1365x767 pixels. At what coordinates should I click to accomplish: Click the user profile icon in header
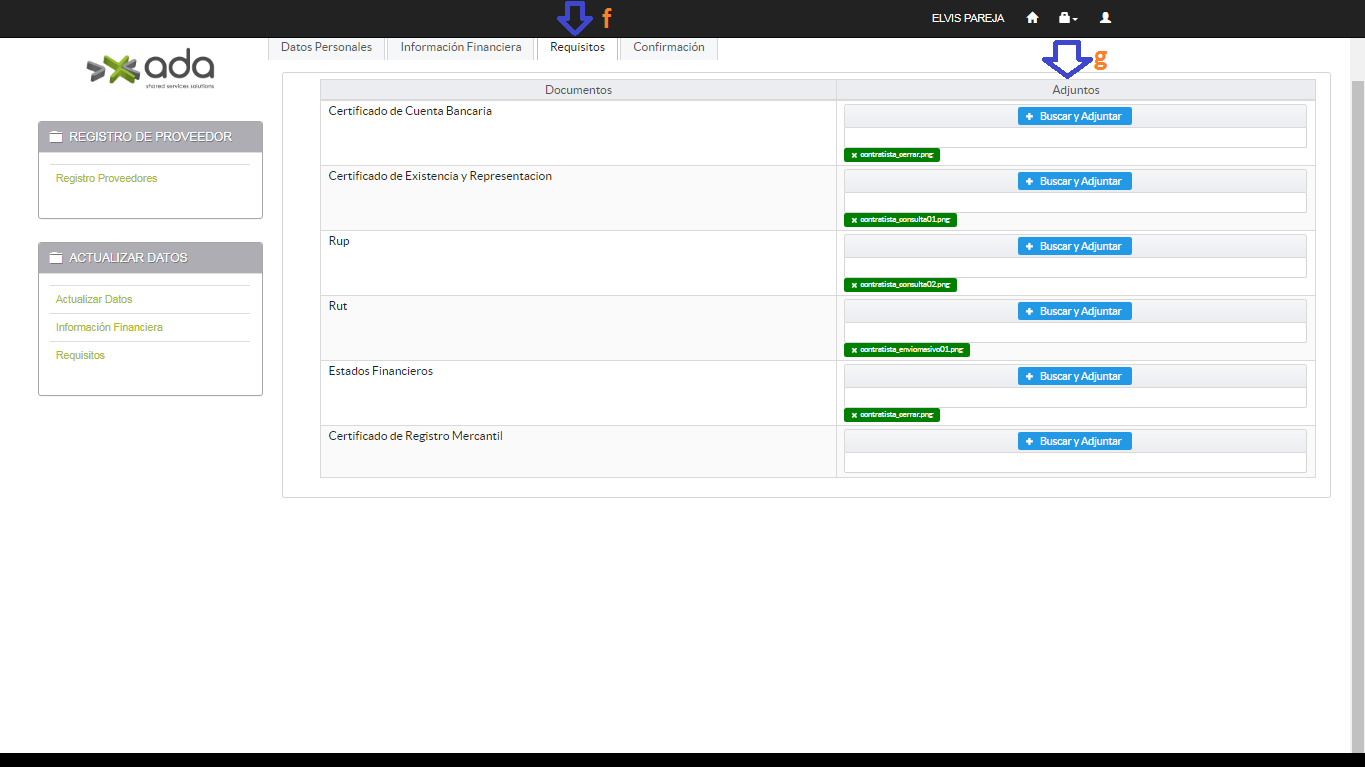(x=1105, y=18)
